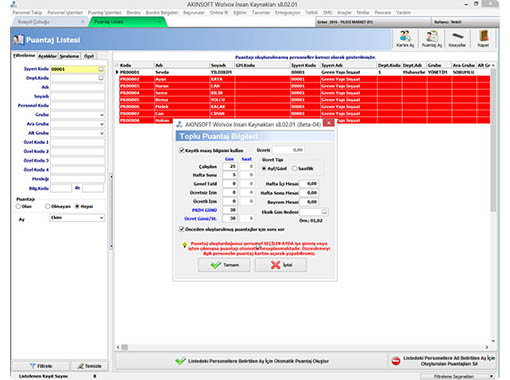Switch to the Aralıklar filter tab

47,56
